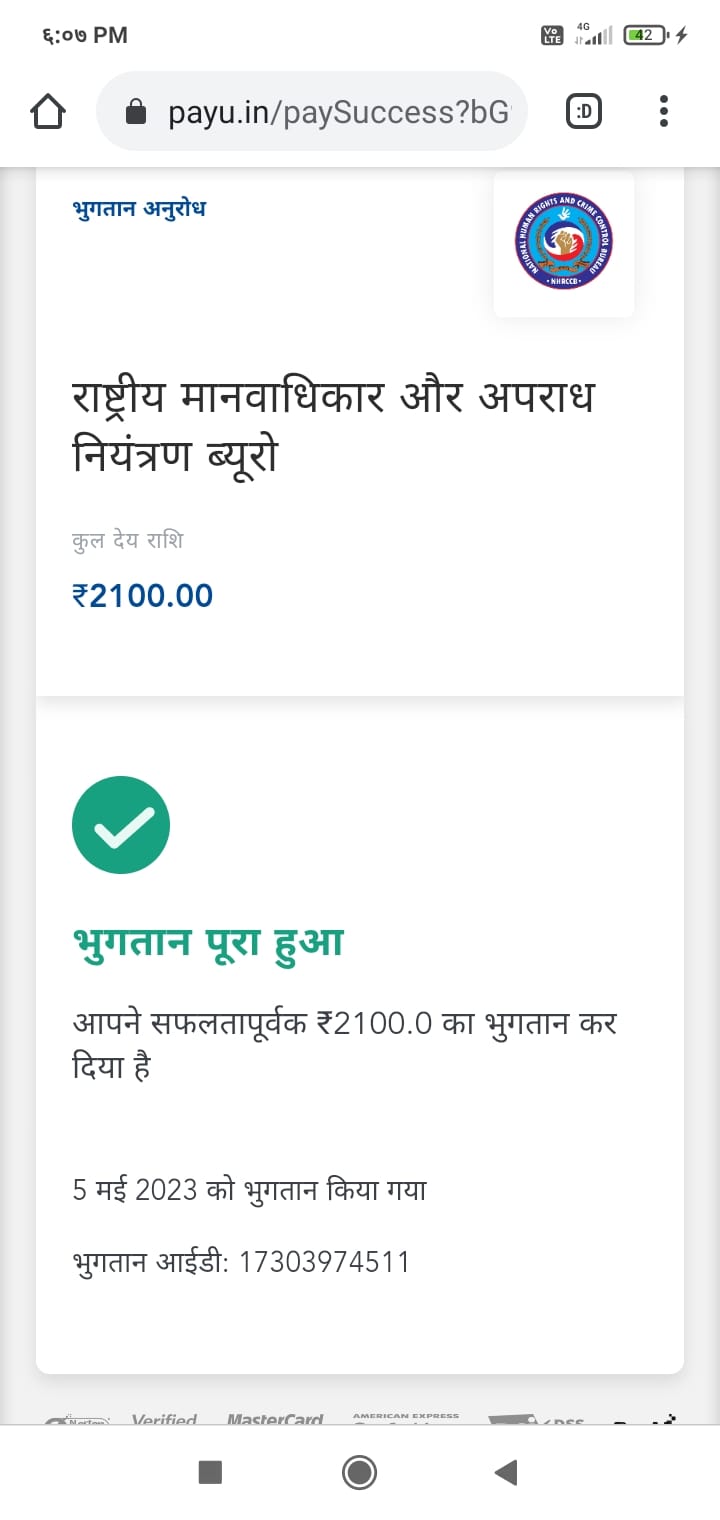Tap the battery indicator in status bar
720x1520 pixels.
pyautogui.click(x=645, y=35)
